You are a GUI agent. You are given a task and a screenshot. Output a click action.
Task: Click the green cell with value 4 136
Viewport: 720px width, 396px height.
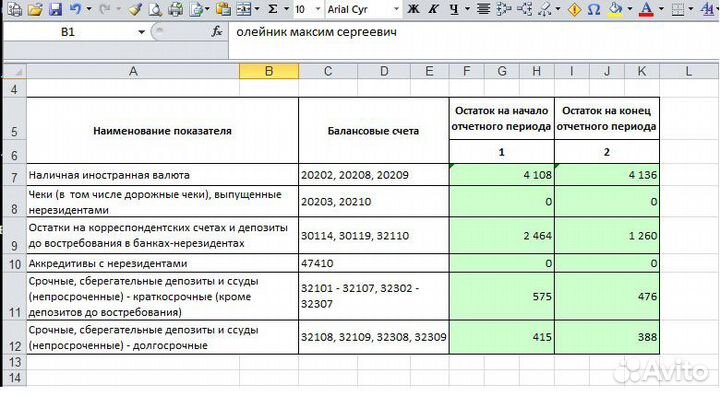(x=607, y=175)
